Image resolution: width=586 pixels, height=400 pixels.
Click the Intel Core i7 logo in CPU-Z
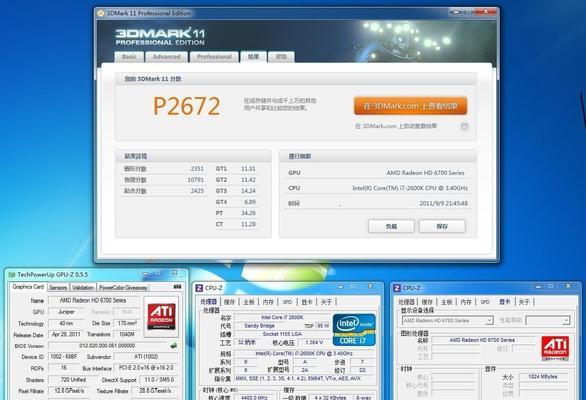point(354,329)
